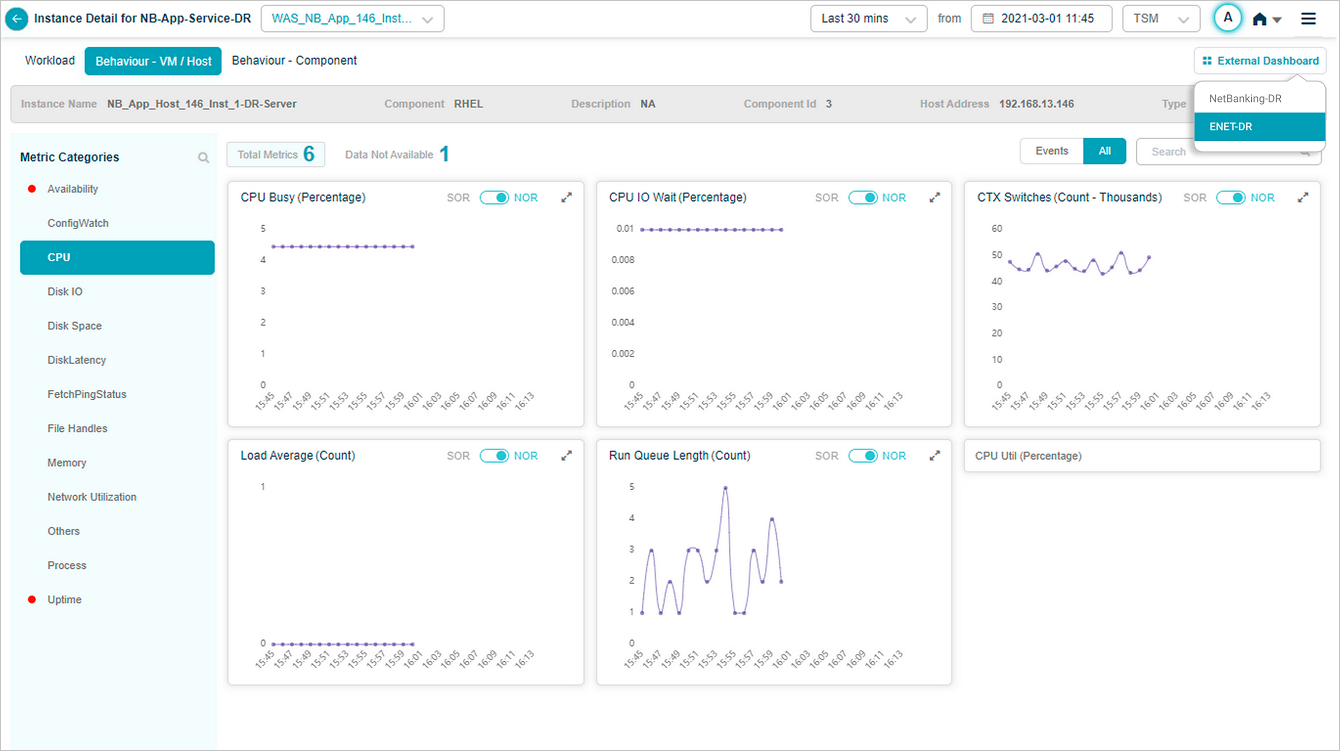Click the back arrow icon
The image size is (1340, 751).
click(17, 19)
